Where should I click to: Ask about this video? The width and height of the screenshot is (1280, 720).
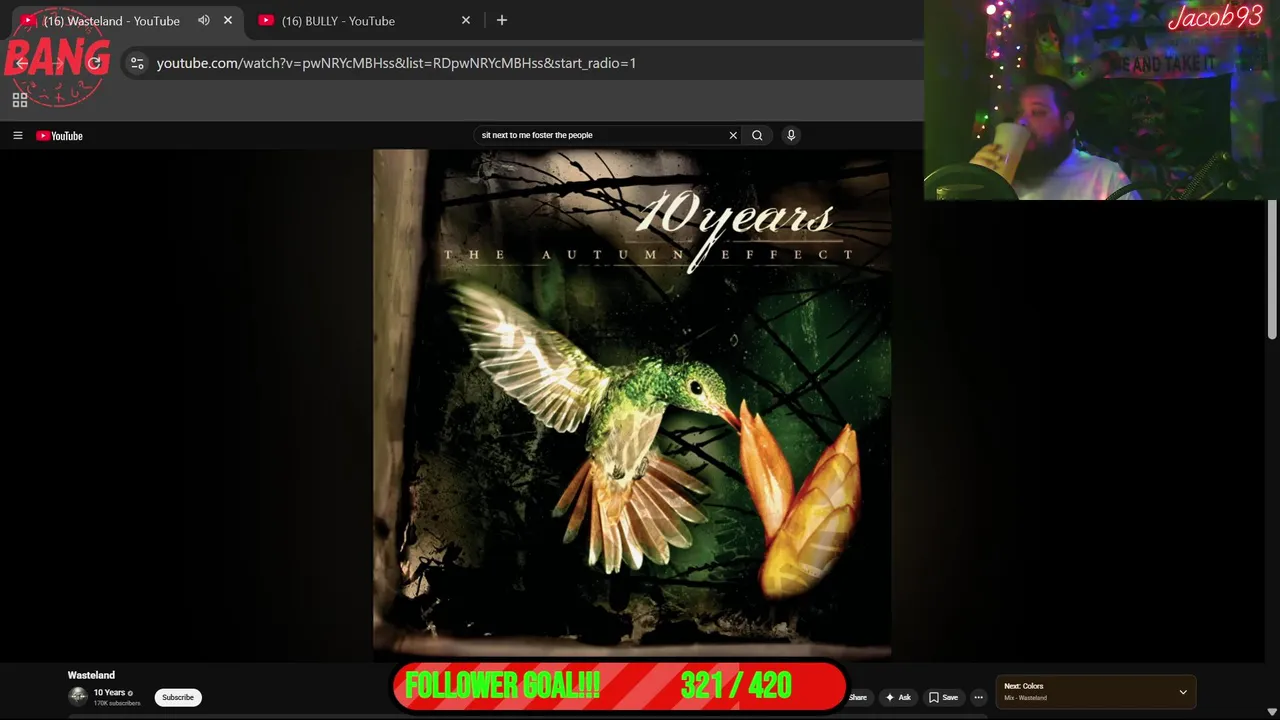tap(898, 697)
